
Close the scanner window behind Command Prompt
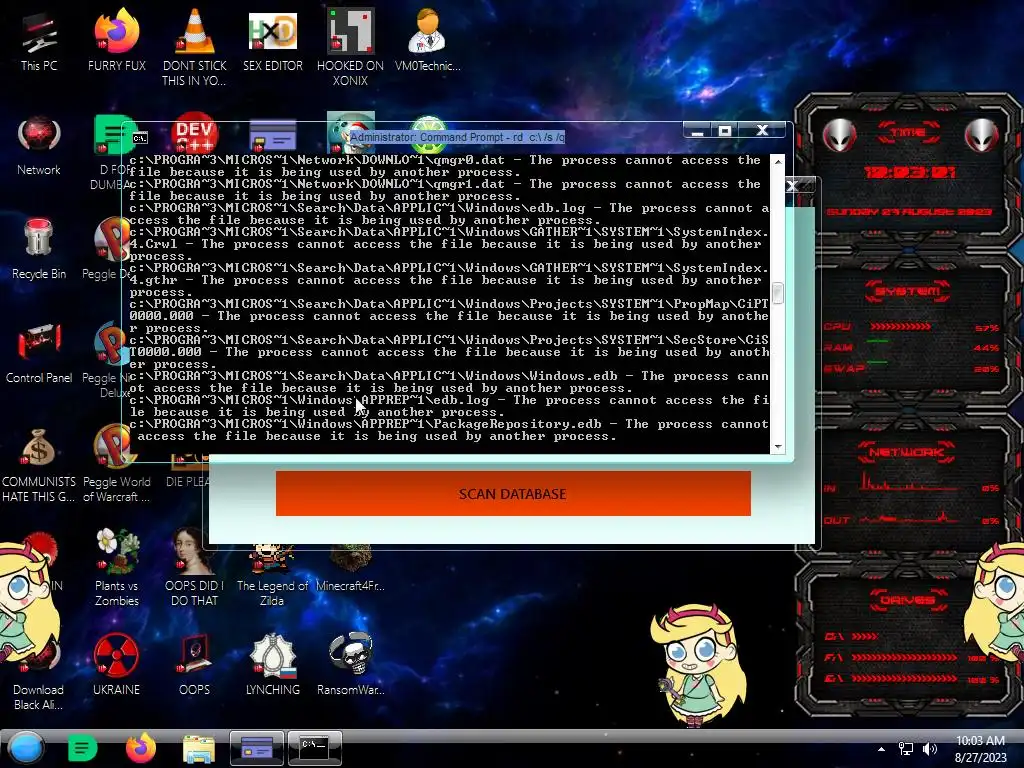[792, 186]
